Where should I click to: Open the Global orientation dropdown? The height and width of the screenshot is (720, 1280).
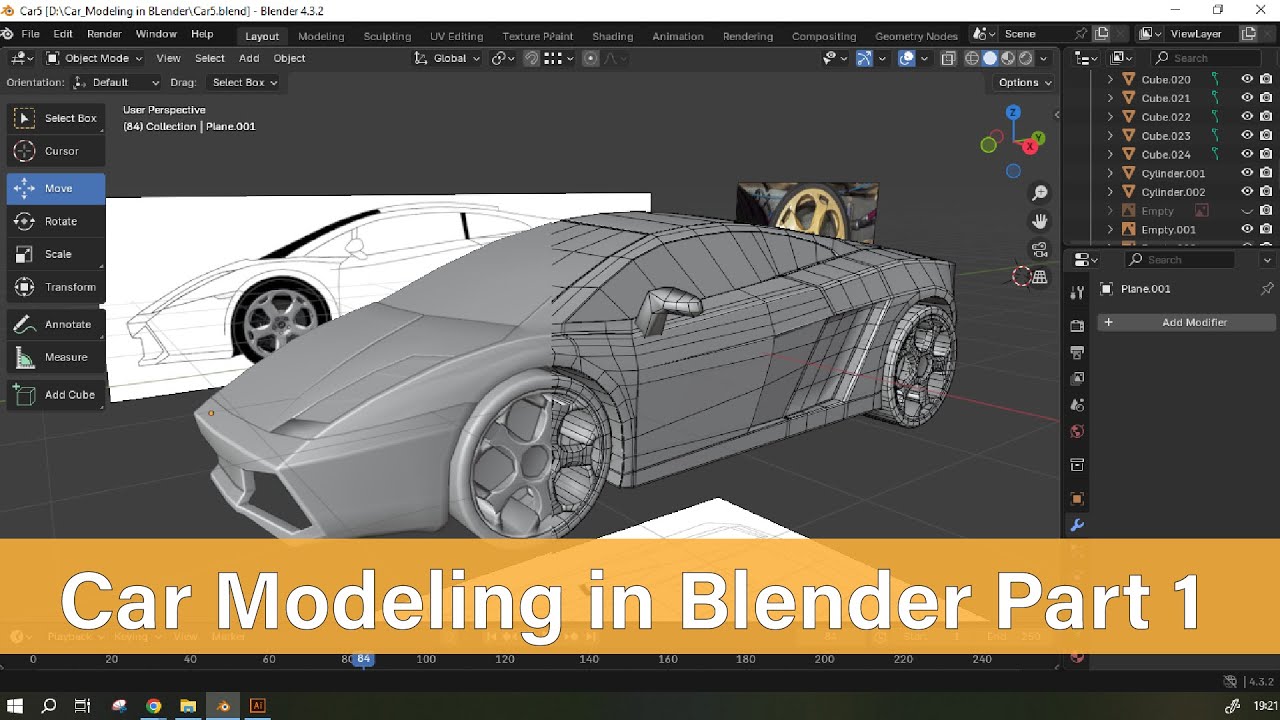[x=447, y=58]
